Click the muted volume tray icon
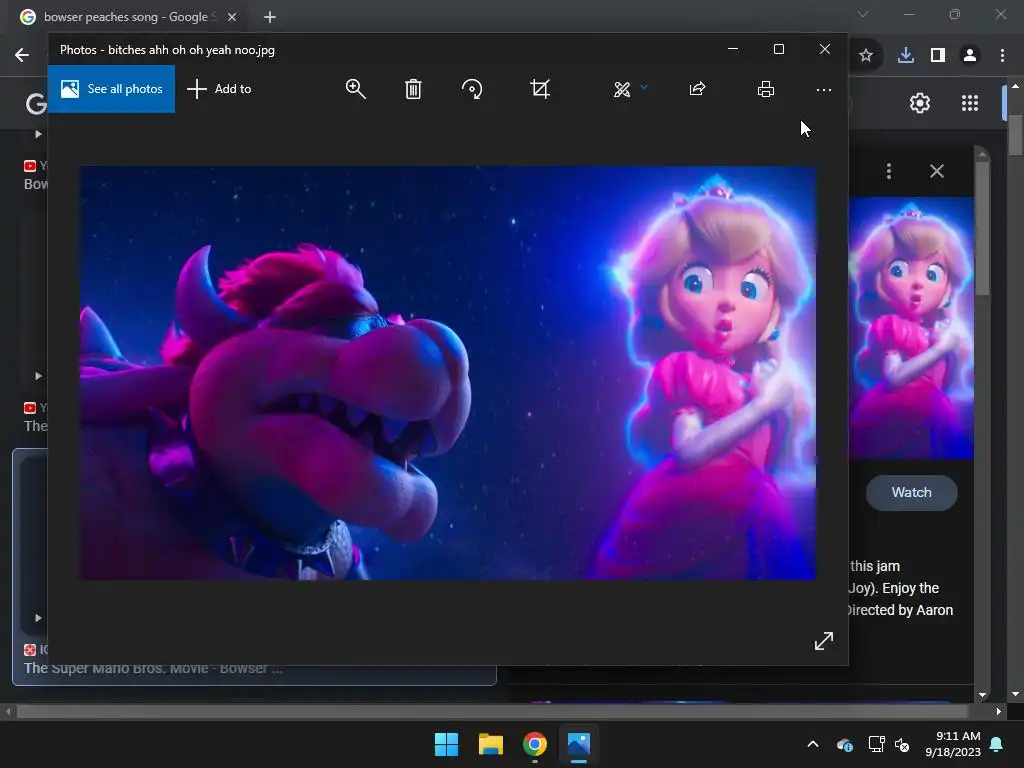 coord(902,744)
